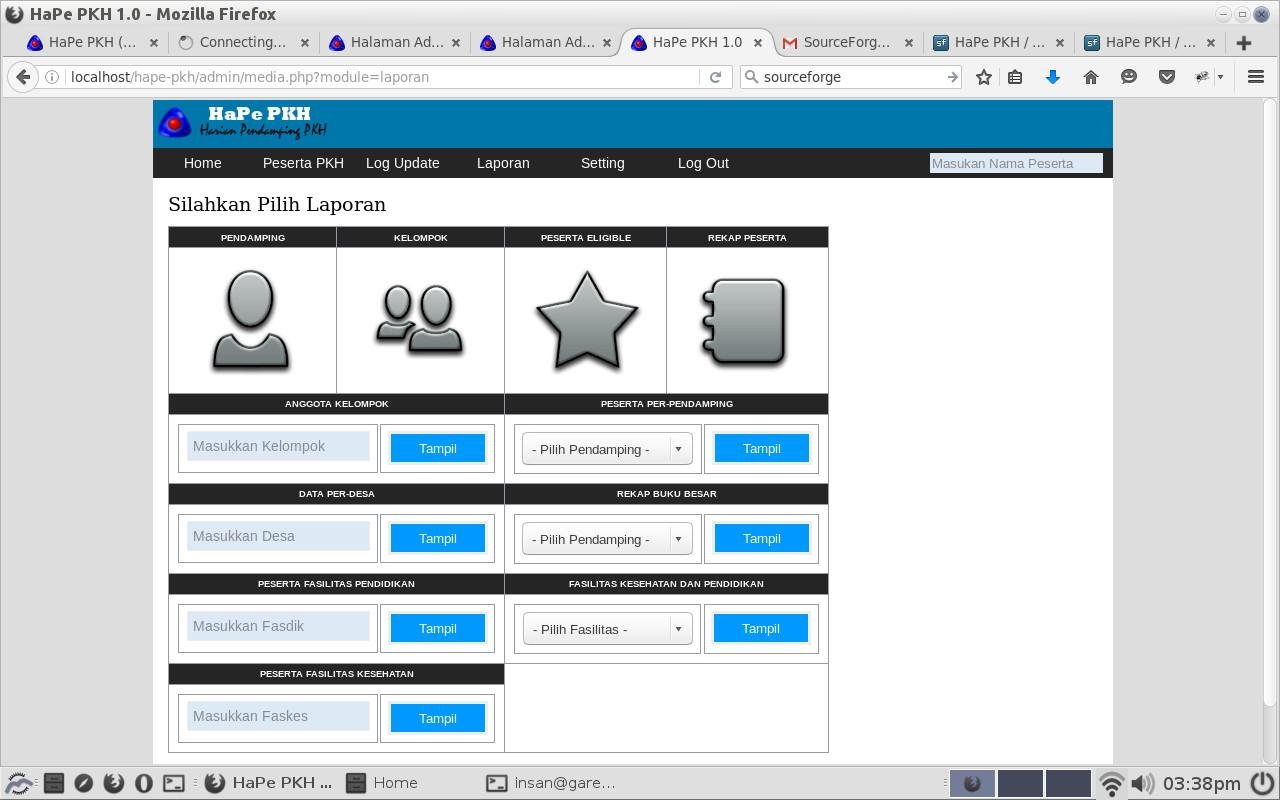Open the Peserta Eligible star icon
1280x800 pixels.
click(x=586, y=318)
